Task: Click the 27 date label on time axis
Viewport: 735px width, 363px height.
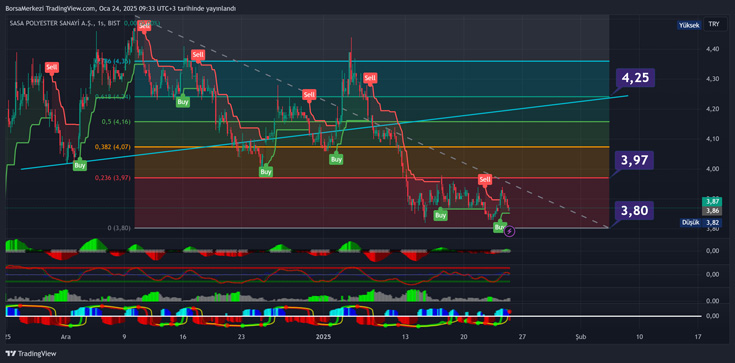Action: (x=523, y=337)
